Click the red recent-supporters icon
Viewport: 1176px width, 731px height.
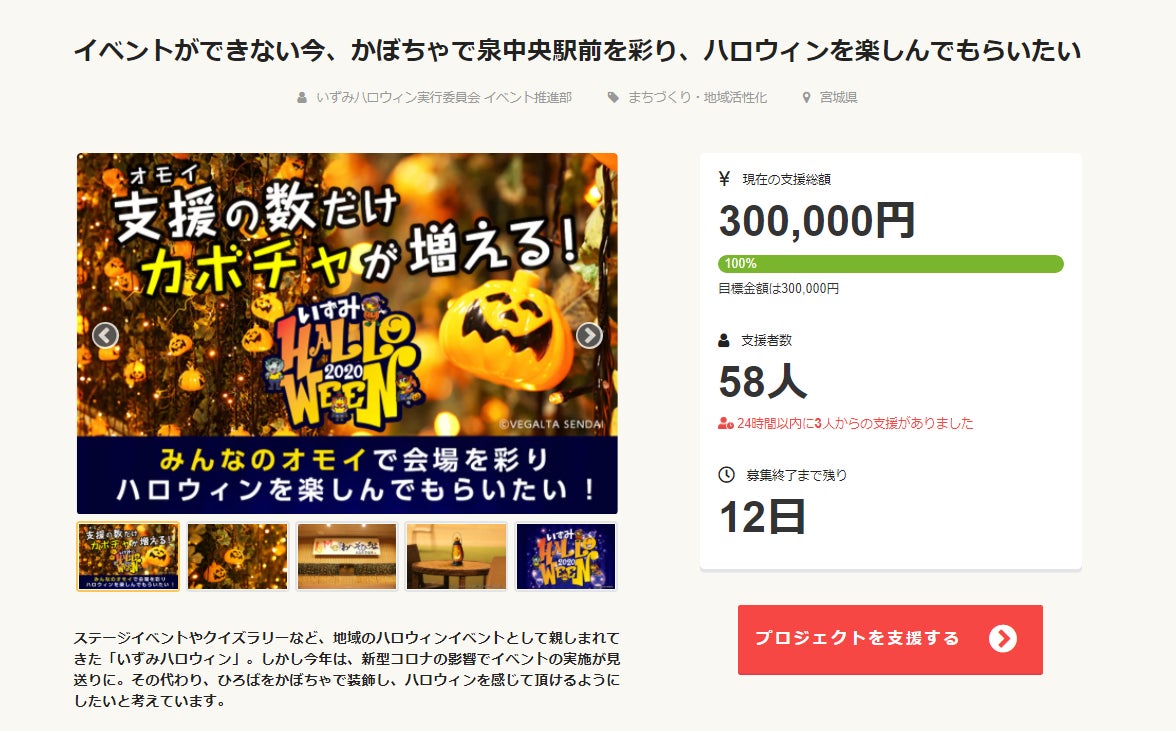click(725, 424)
